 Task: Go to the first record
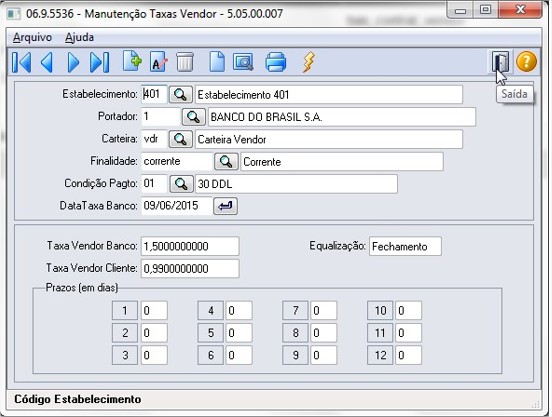[22, 62]
